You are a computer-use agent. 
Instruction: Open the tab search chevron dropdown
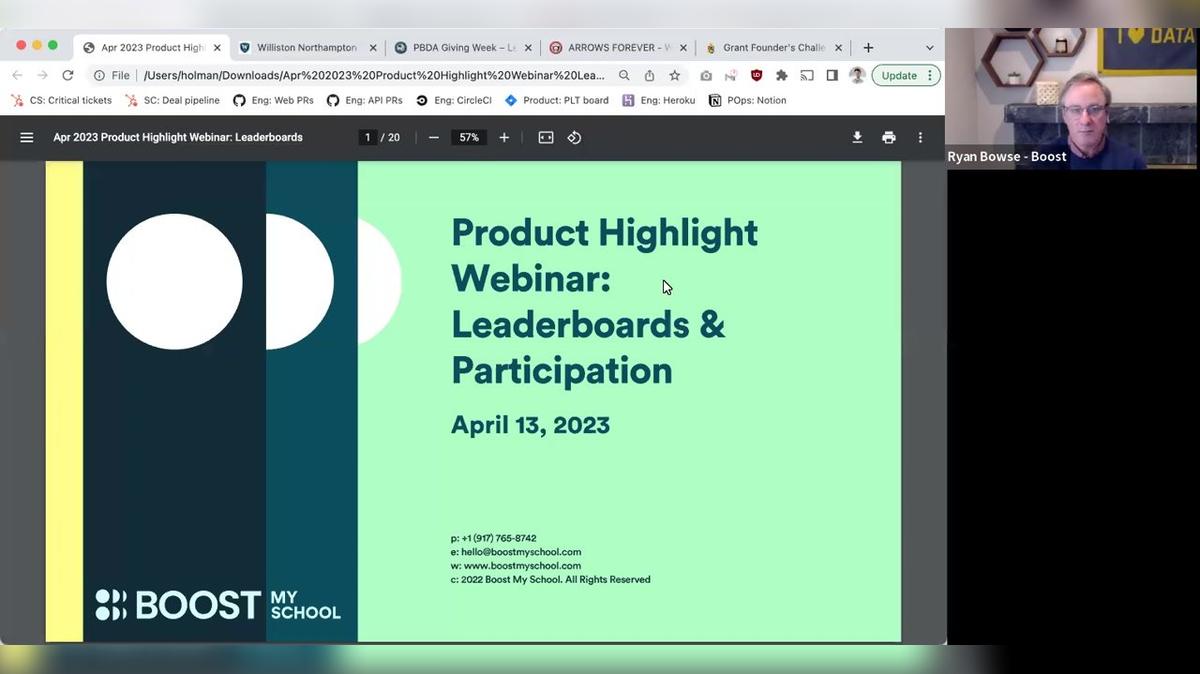point(929,47)
